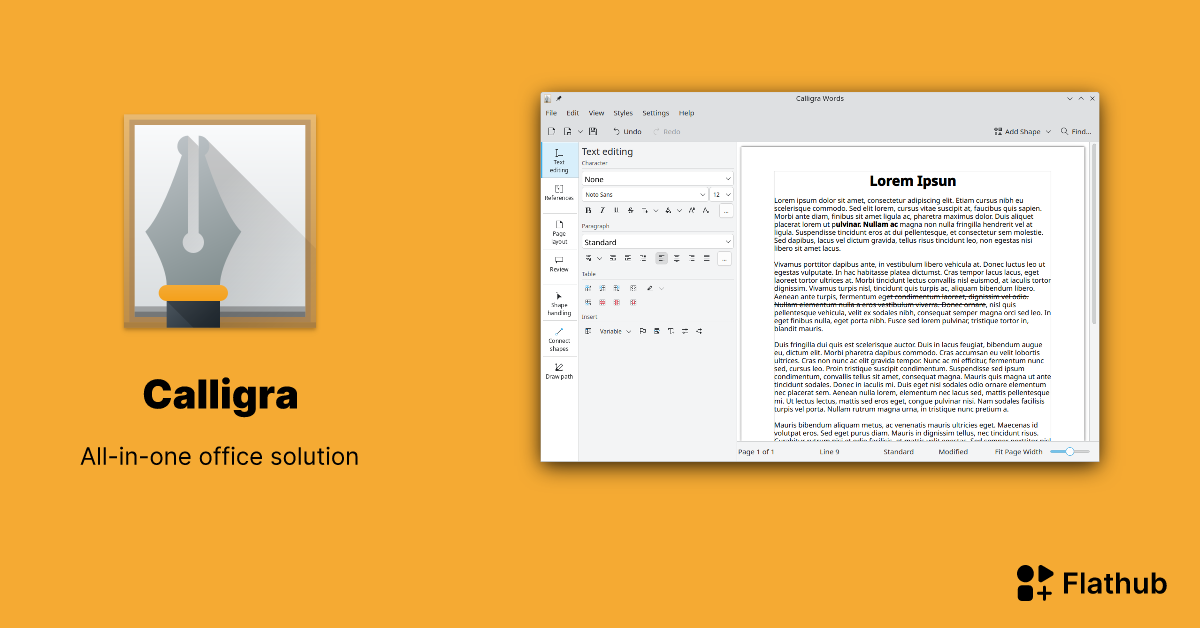Open the Styles menu
Viewport: 1200px width, 628px height.
click(x=623, y=113)
